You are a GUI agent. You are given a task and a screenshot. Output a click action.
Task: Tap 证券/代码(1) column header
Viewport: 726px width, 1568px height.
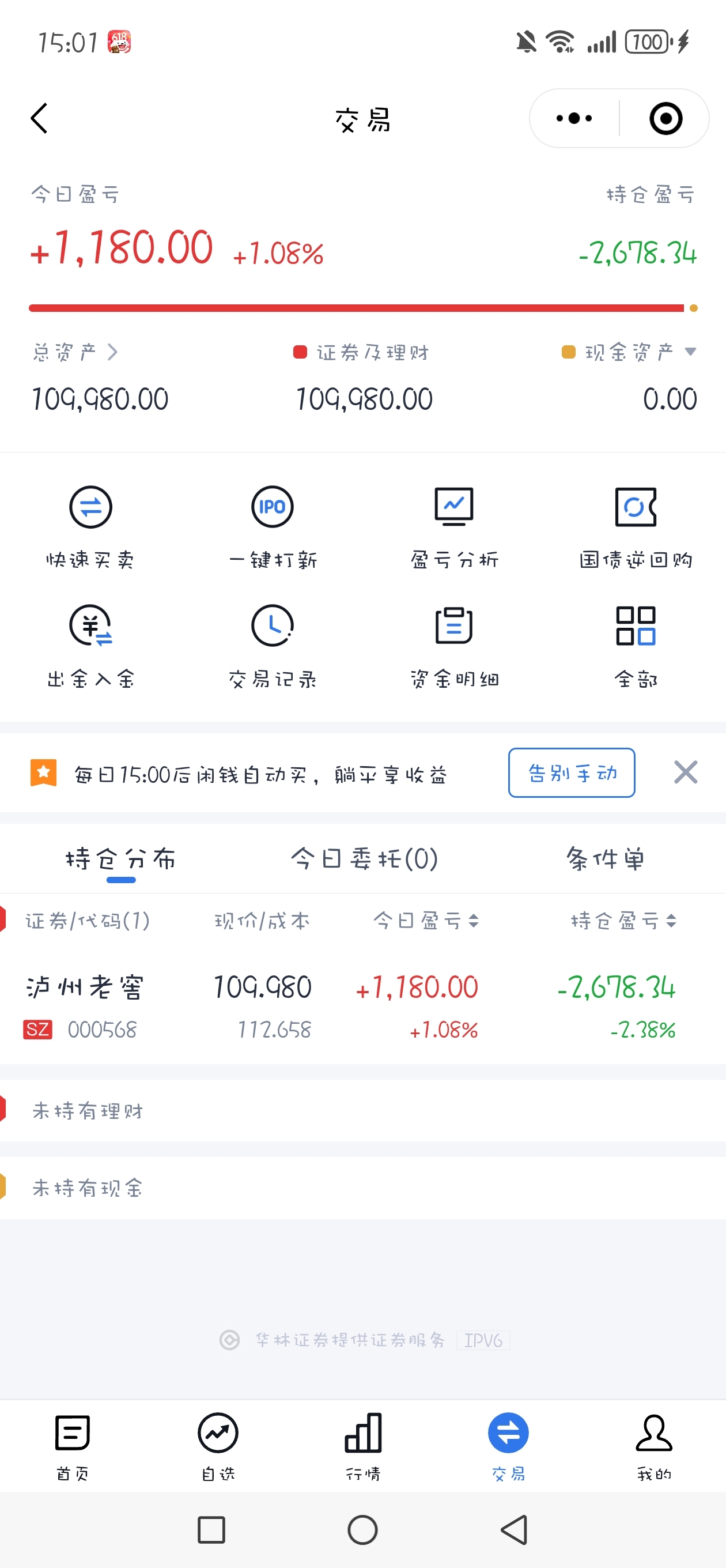coord(88,921)
